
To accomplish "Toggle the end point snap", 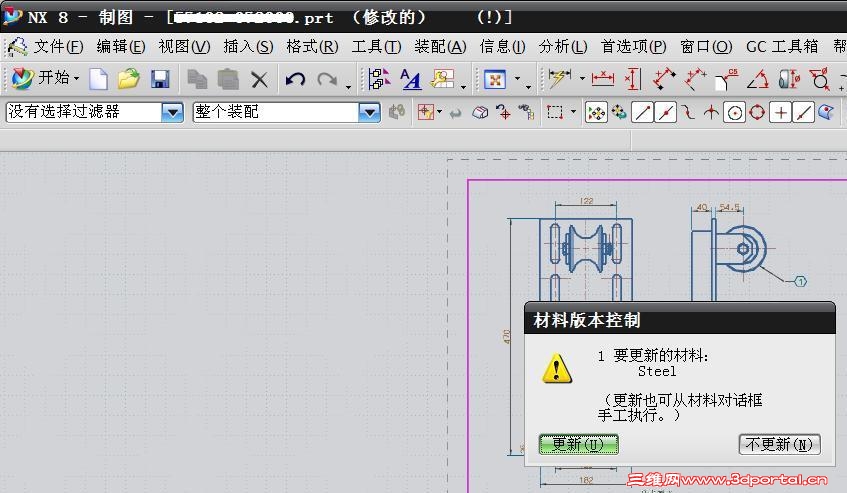I will coord(642,113).
